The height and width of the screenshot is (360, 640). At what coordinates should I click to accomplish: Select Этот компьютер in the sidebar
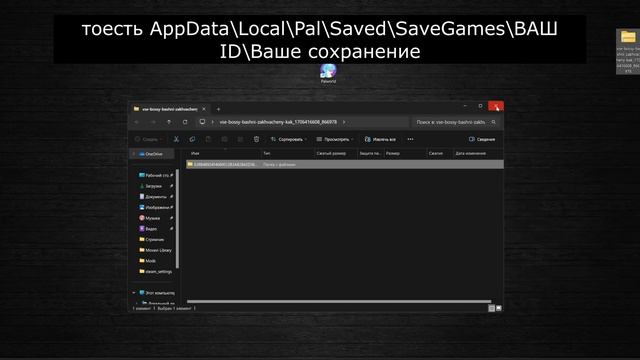click(x=157, y=293)
